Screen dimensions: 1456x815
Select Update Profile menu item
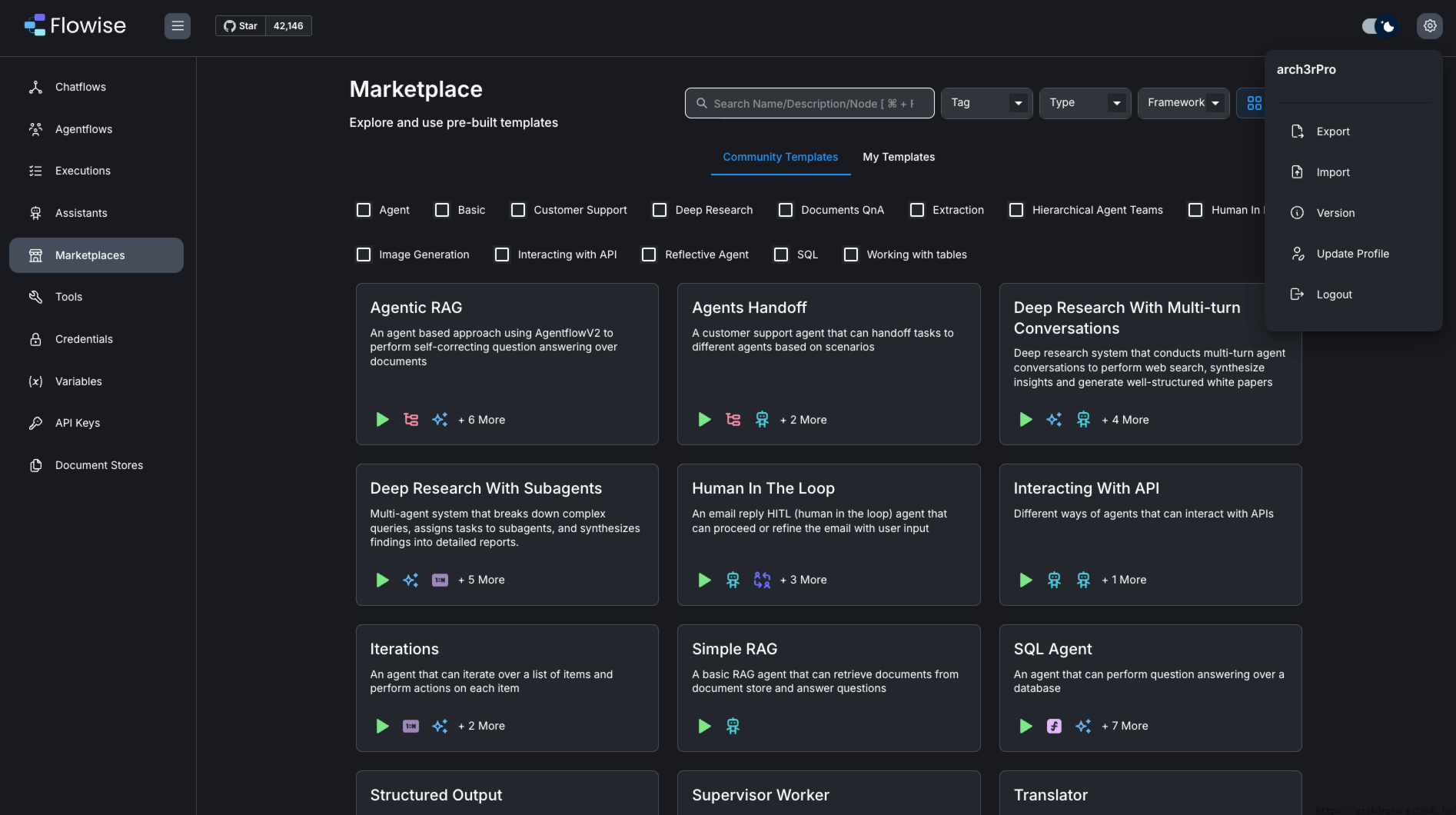1352,254
